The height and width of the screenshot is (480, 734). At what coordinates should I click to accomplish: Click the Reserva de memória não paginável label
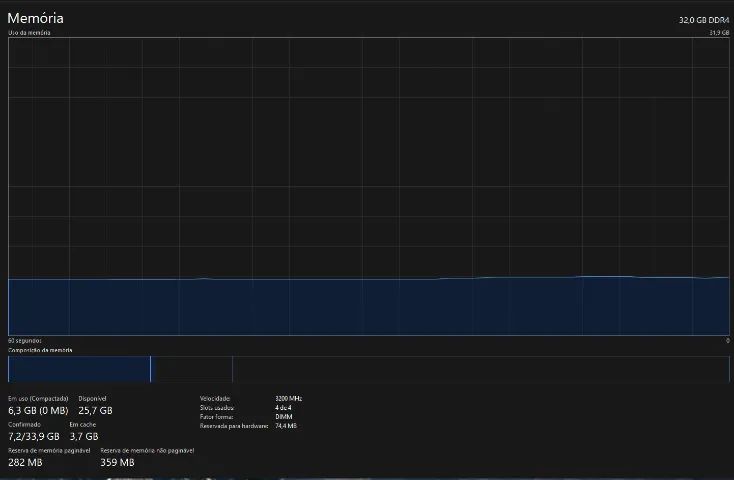147,450
